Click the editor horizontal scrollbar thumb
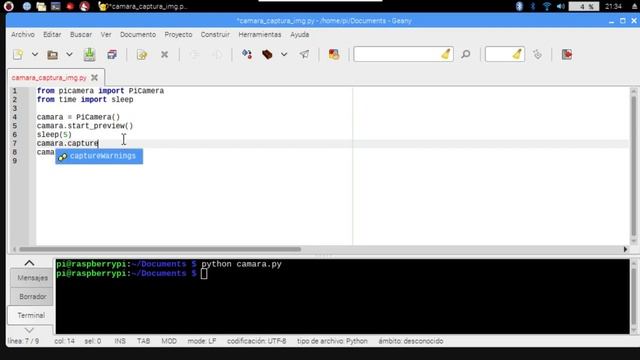 [x=160, y=249]
